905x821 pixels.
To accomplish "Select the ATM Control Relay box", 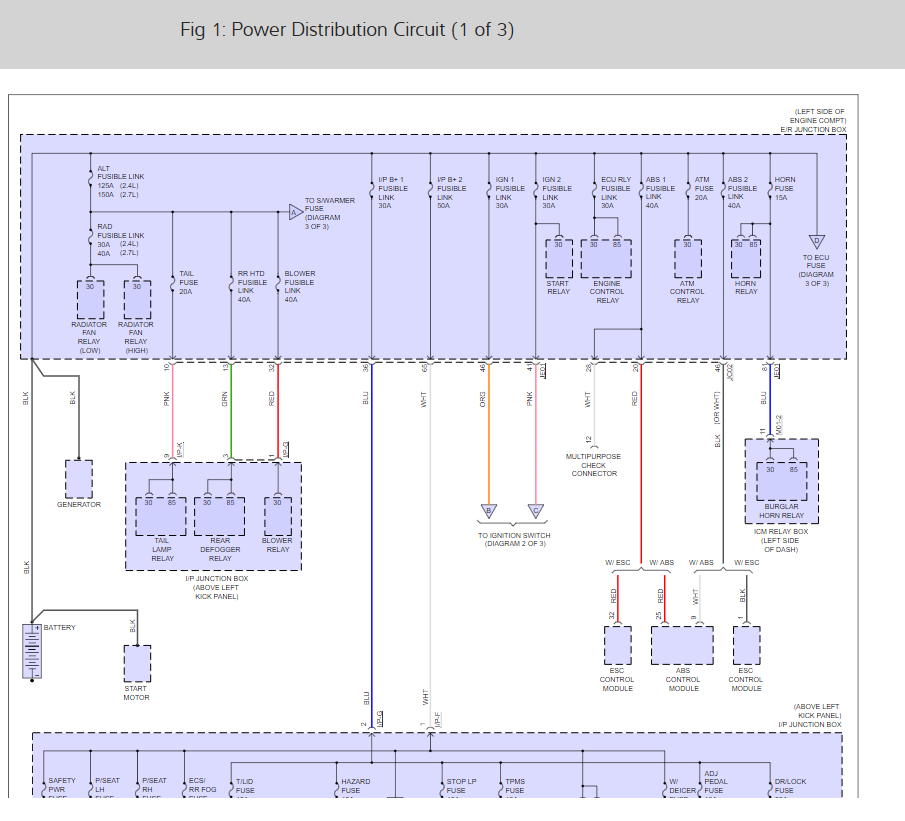I will click(687, 258).
